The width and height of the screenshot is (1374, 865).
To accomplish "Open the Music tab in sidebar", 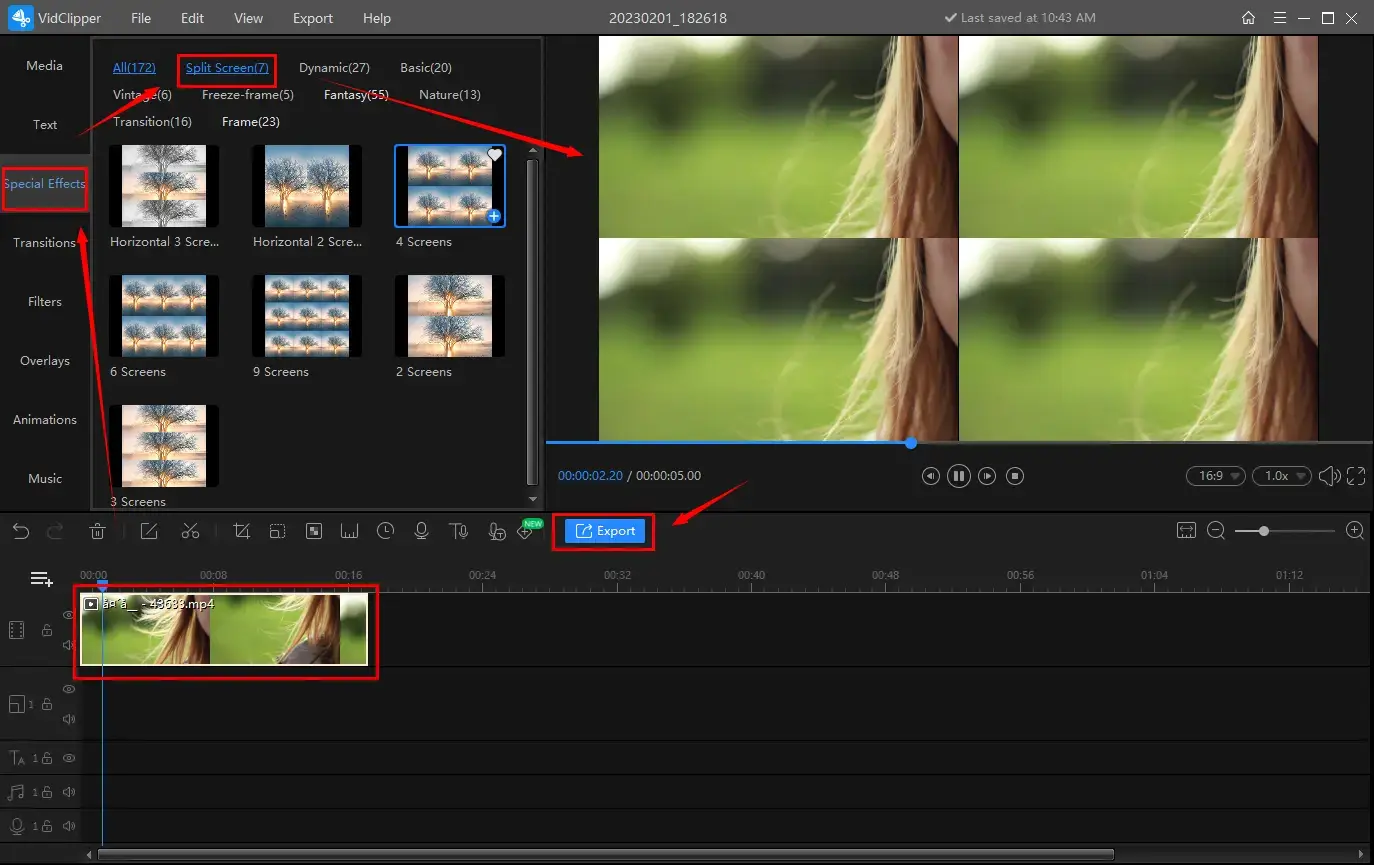I will pyautogui.click(x=45, y=478).
